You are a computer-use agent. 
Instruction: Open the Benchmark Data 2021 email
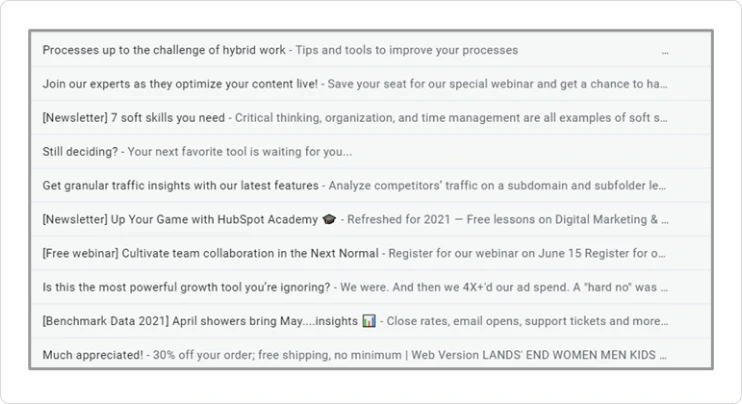point(371,321)
